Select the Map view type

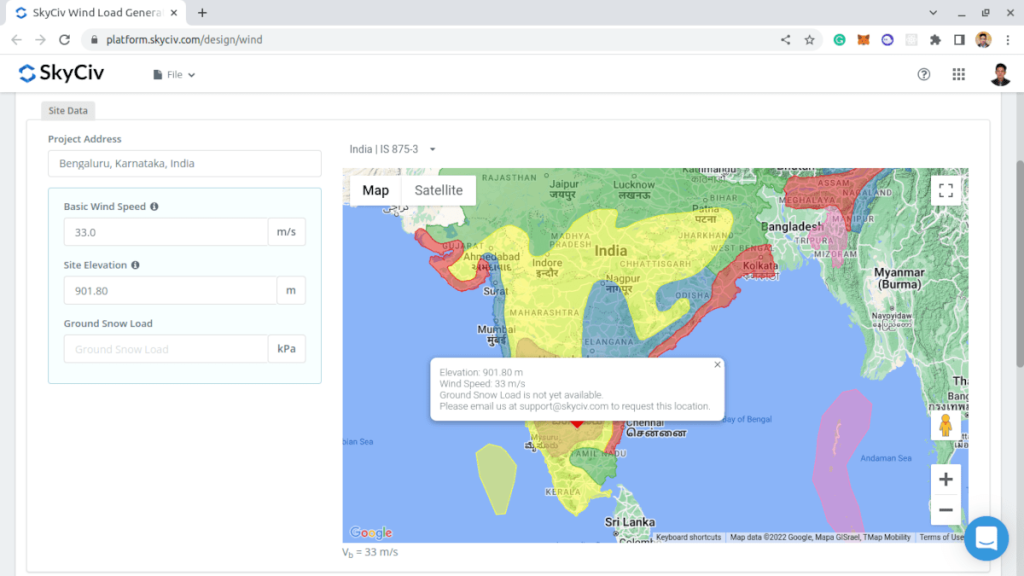pos(375,190)
